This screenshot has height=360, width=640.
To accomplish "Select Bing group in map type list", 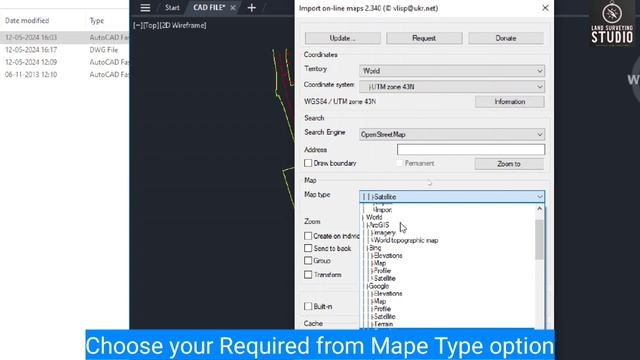I will click(375, 248).
